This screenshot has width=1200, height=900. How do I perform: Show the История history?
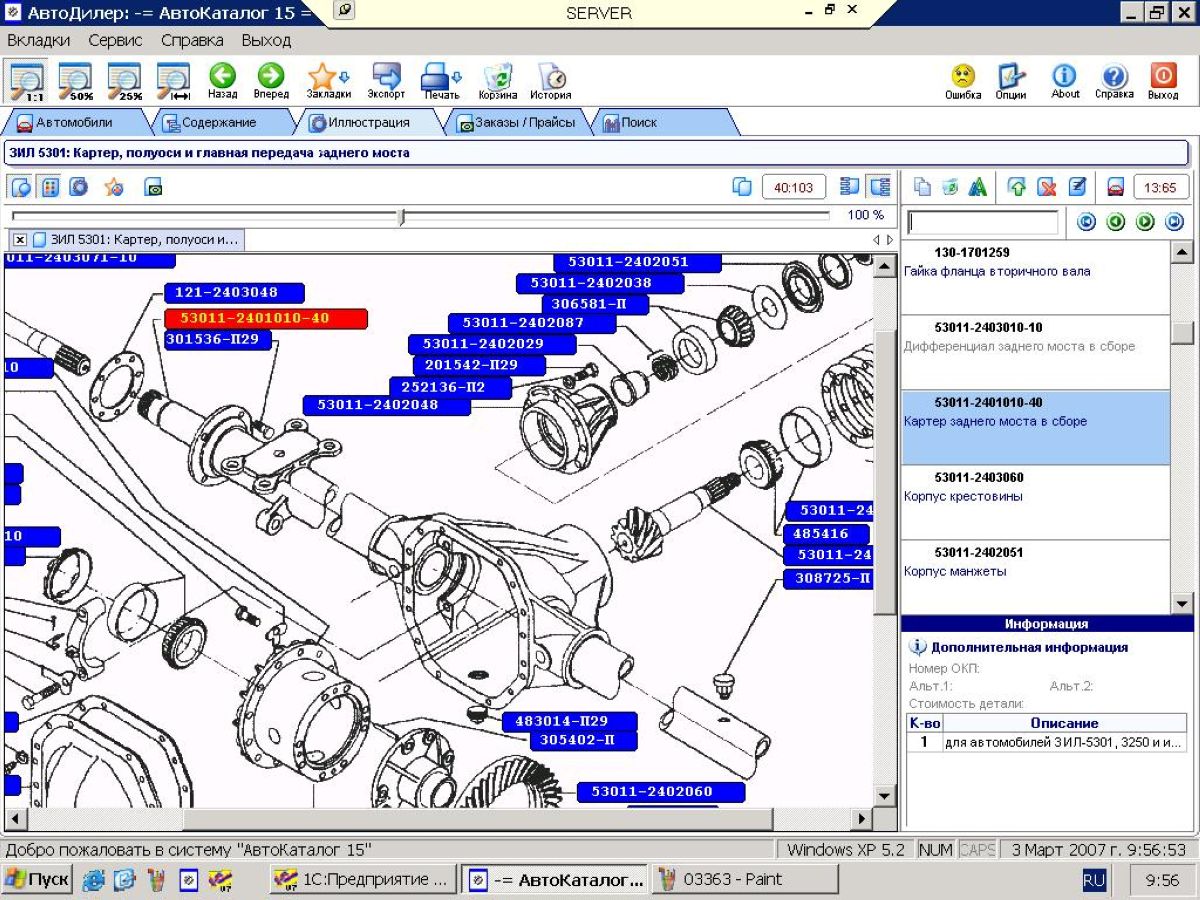click(551, 81)
